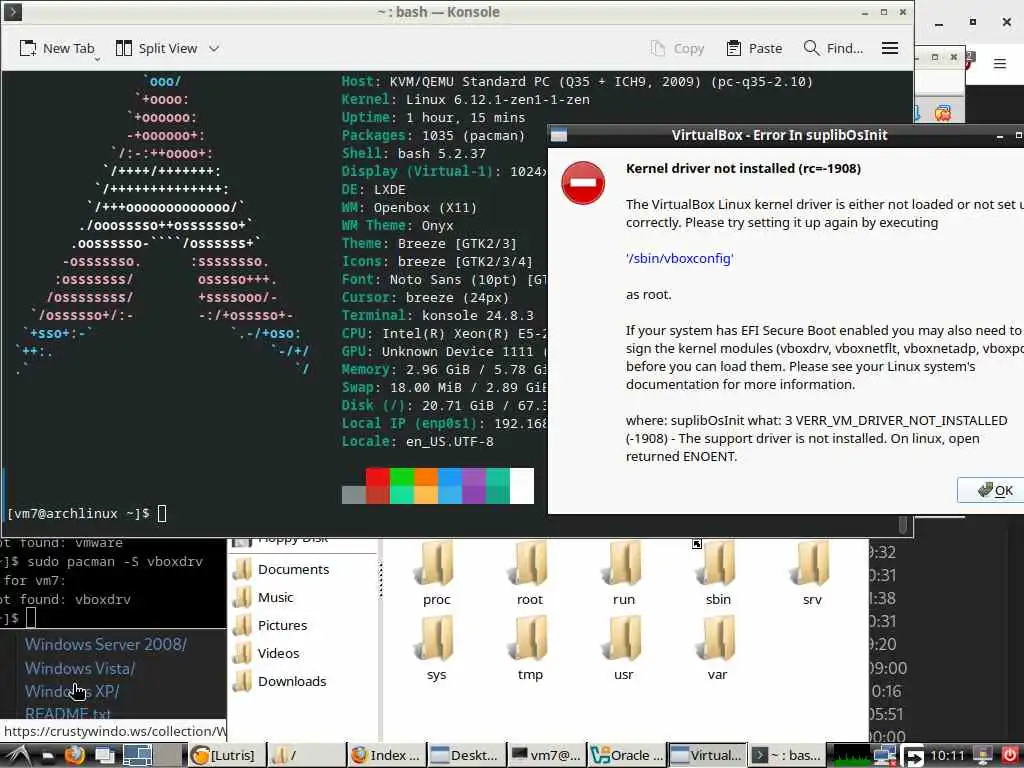Switch to the Virtual... taskbar item

pyautogui.click(x=707, y=756)
